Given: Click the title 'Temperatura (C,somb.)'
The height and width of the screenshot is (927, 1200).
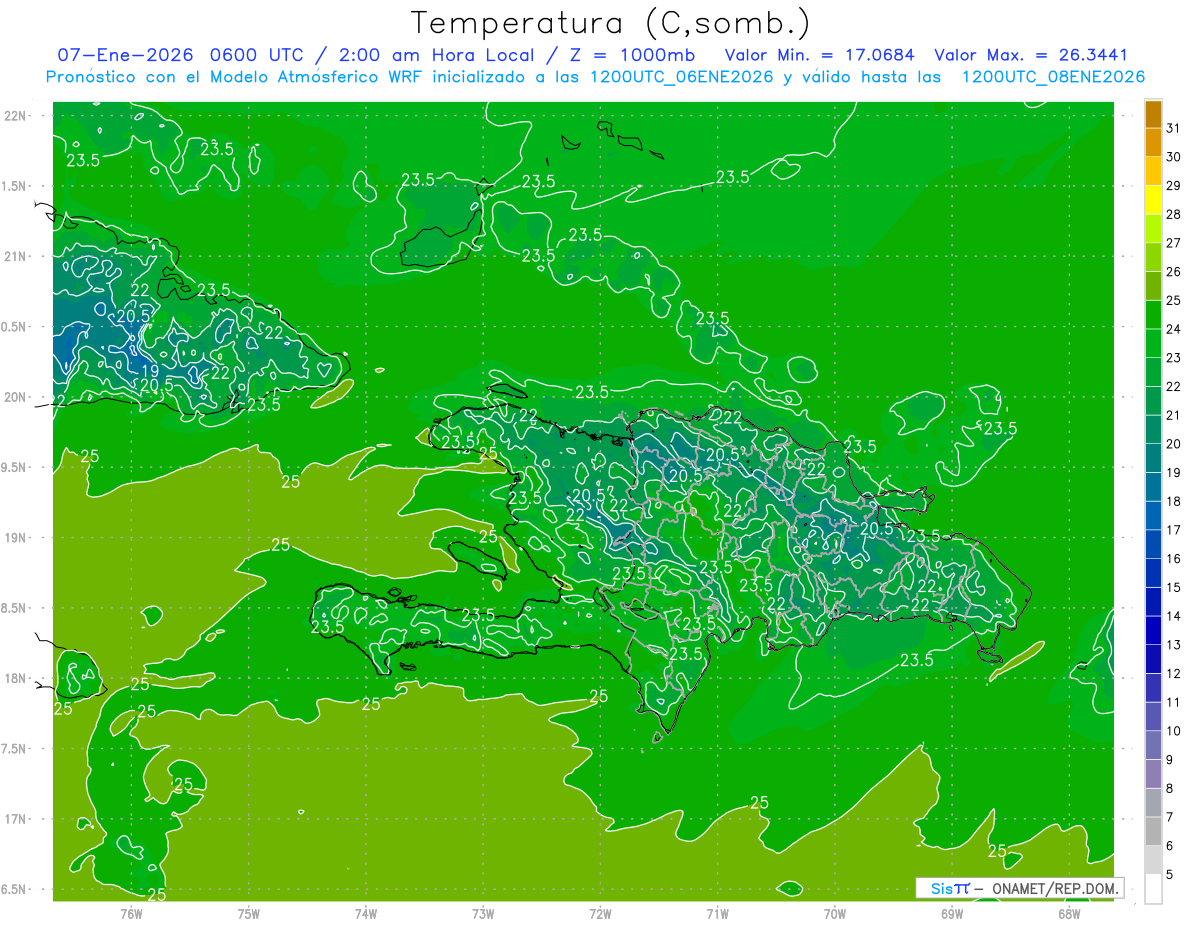Looking at the screenshot, I should click(x=610, y=24).
